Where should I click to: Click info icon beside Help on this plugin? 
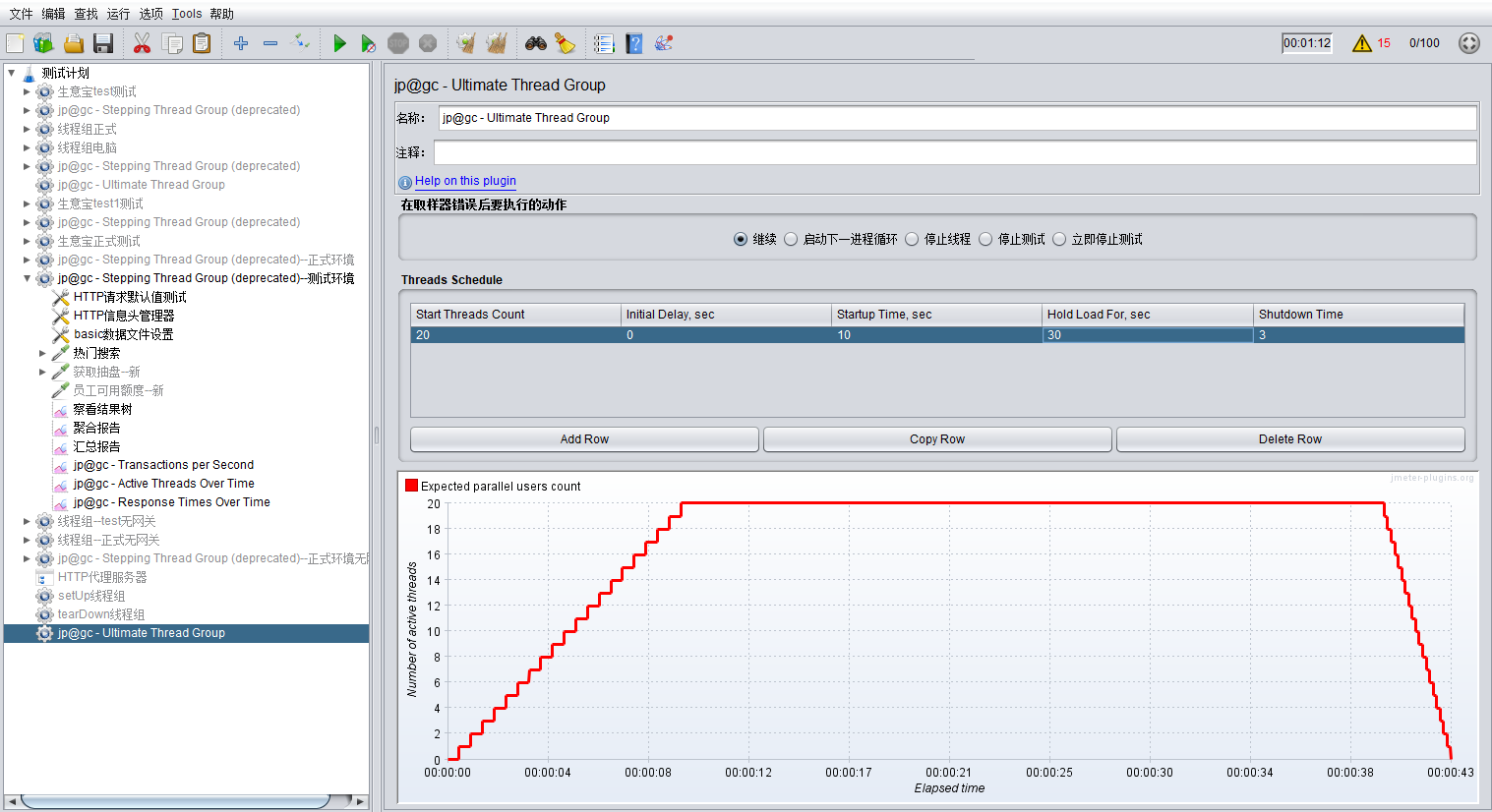click(x=405, y=182)
